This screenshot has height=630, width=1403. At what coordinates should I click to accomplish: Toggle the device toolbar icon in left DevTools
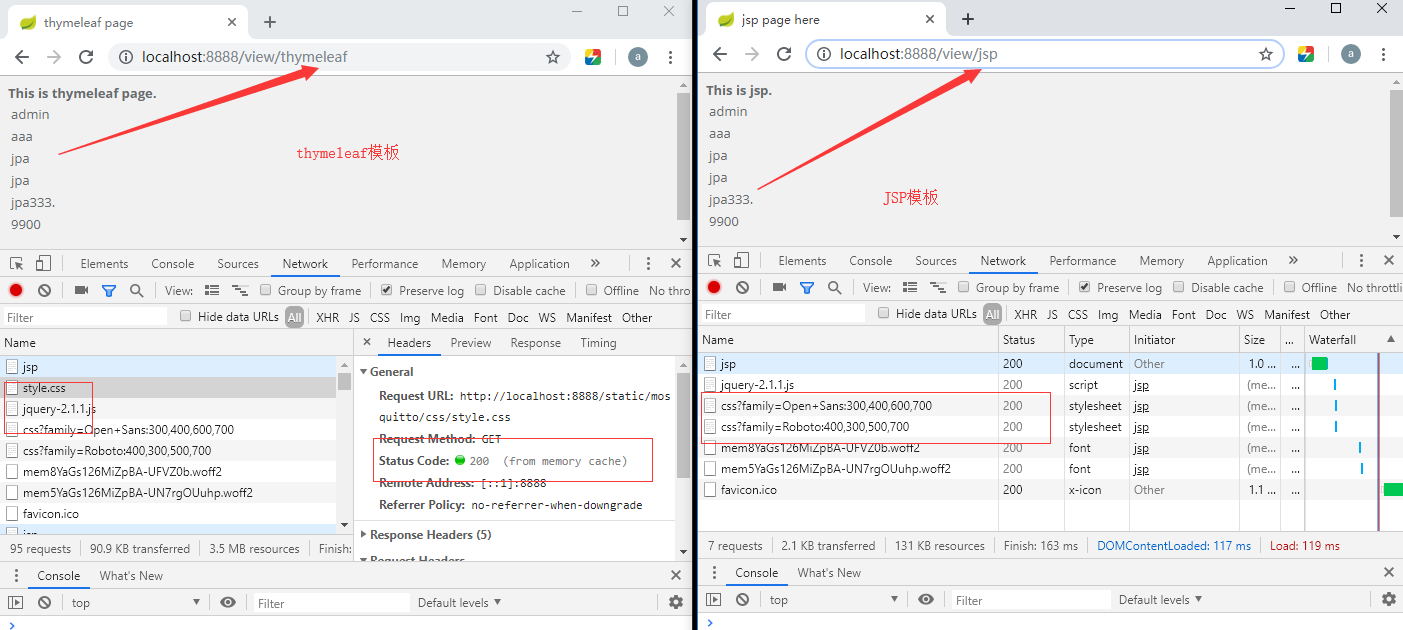(x=43, y=263)
